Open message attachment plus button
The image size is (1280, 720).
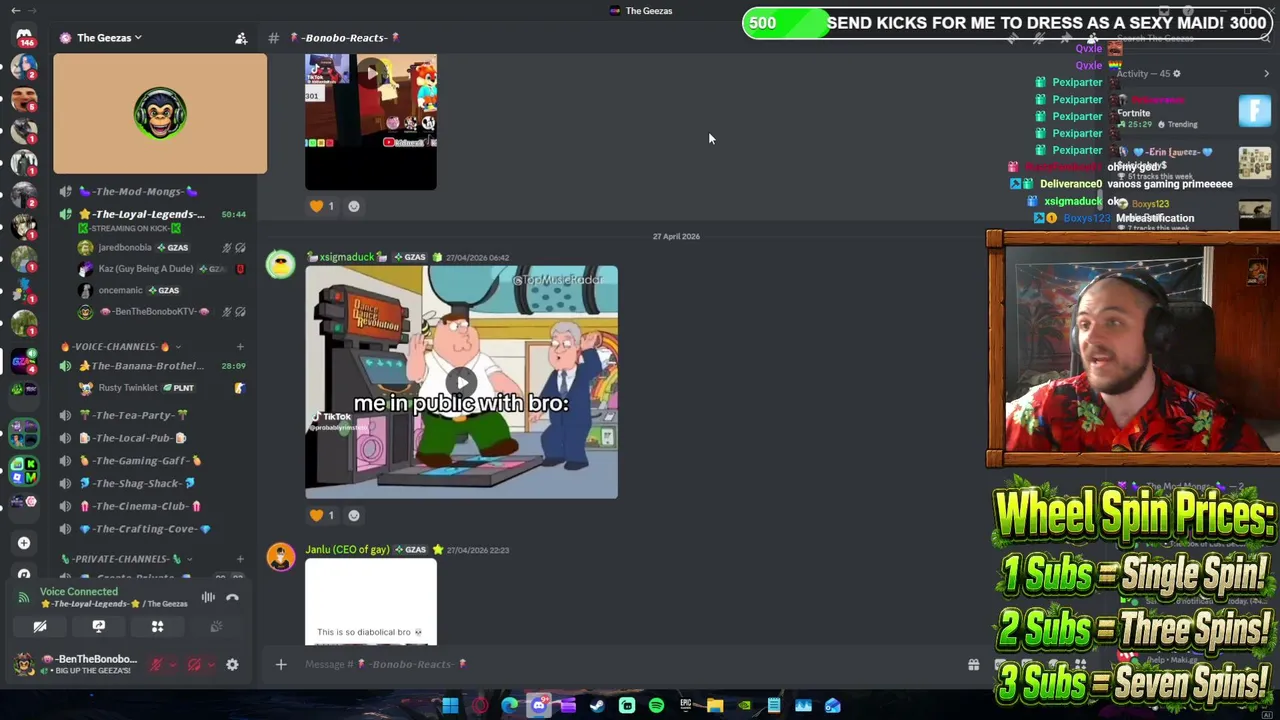tap(281, 664)
